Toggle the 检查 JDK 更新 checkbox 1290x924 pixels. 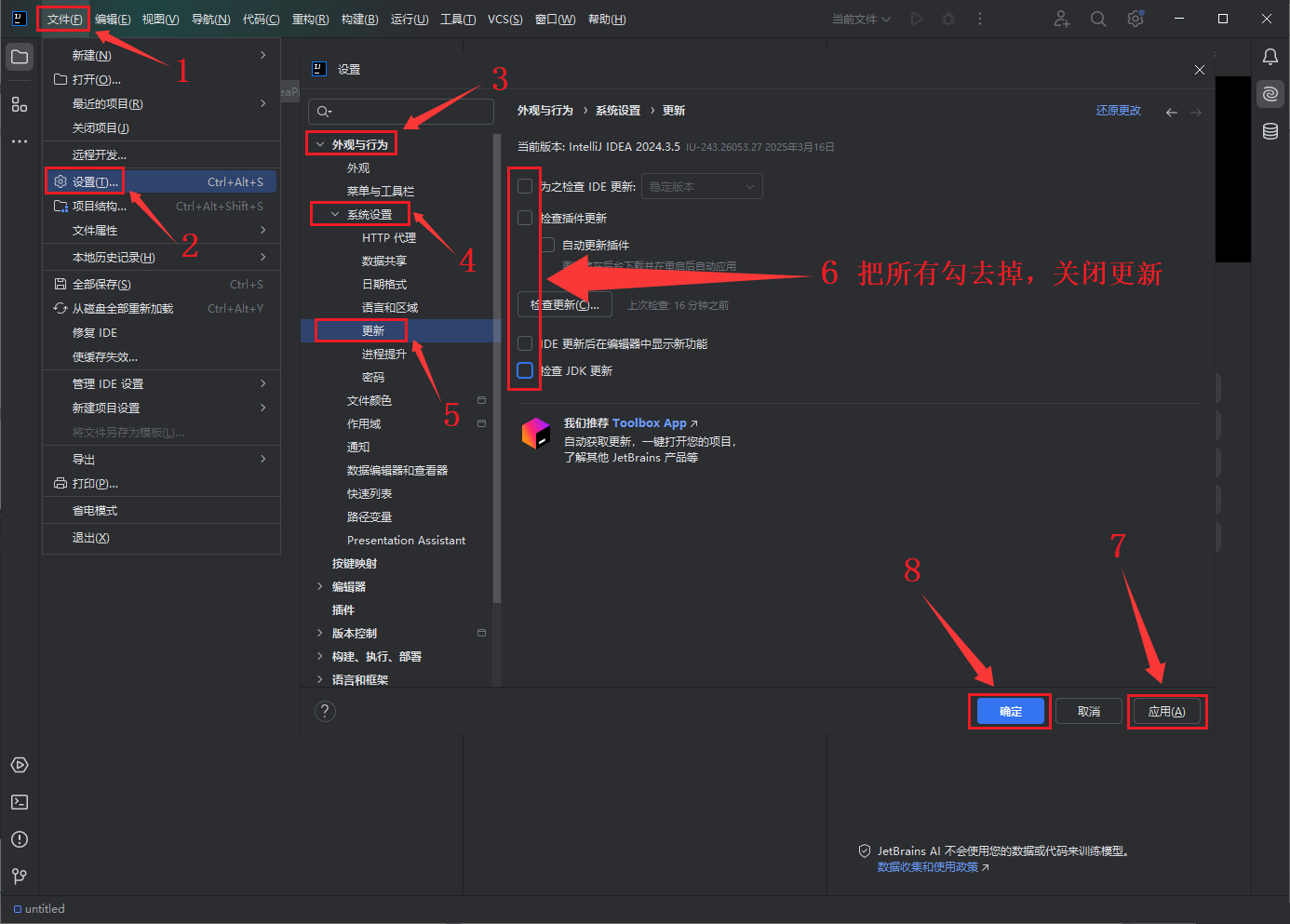pyautogui.click(x=525, y=370)
